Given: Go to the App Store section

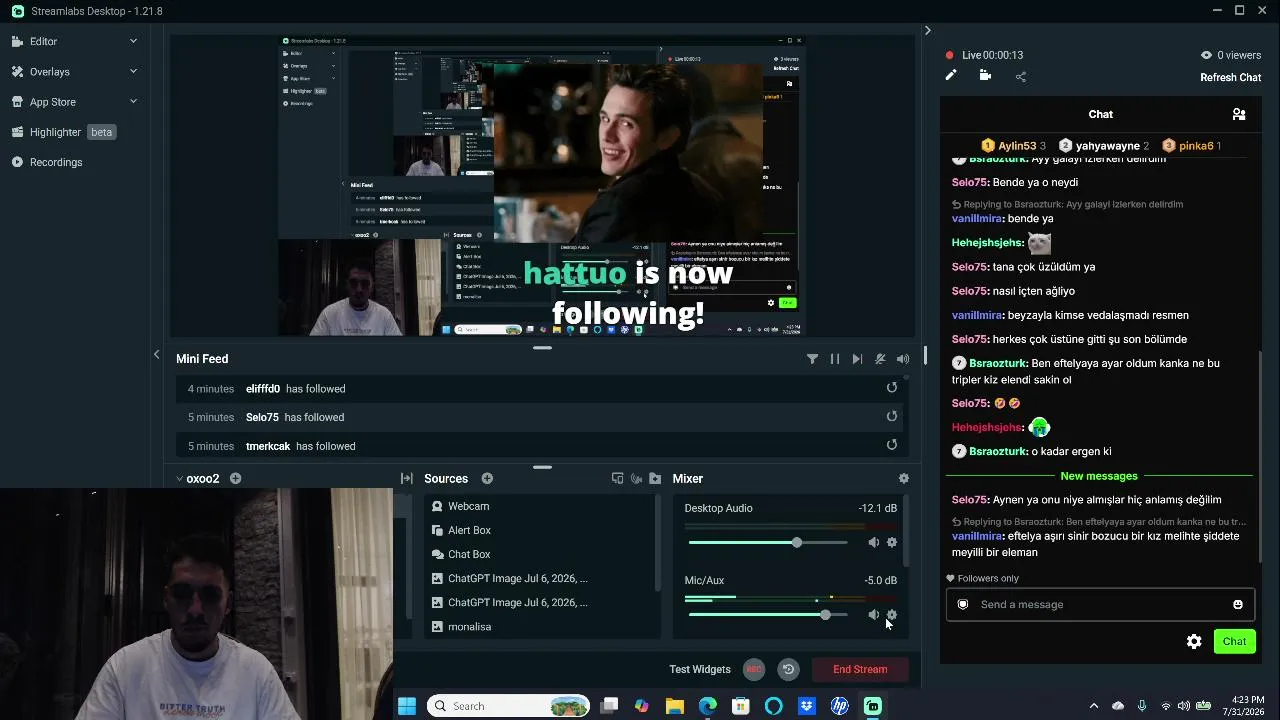Looking at the screenshot, I should click(x=52, y=102).
